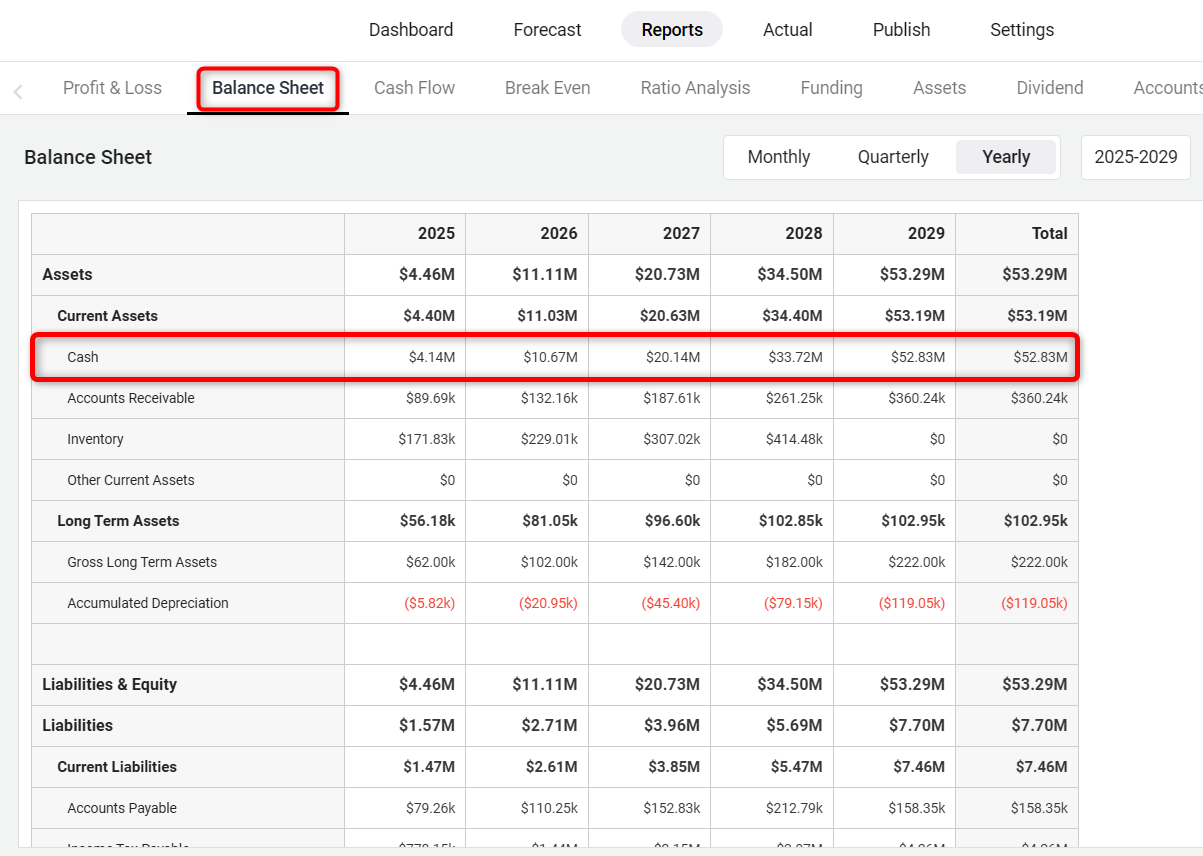Click the $414.48k Inventory value for 2028
The height and width of the screenshot is (856, 1203).
(x=794, y=439)
